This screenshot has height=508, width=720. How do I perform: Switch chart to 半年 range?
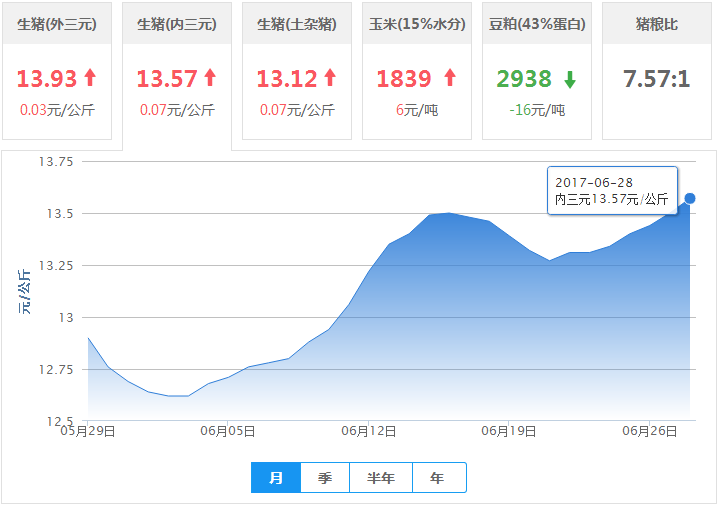[x=381, y=478]
